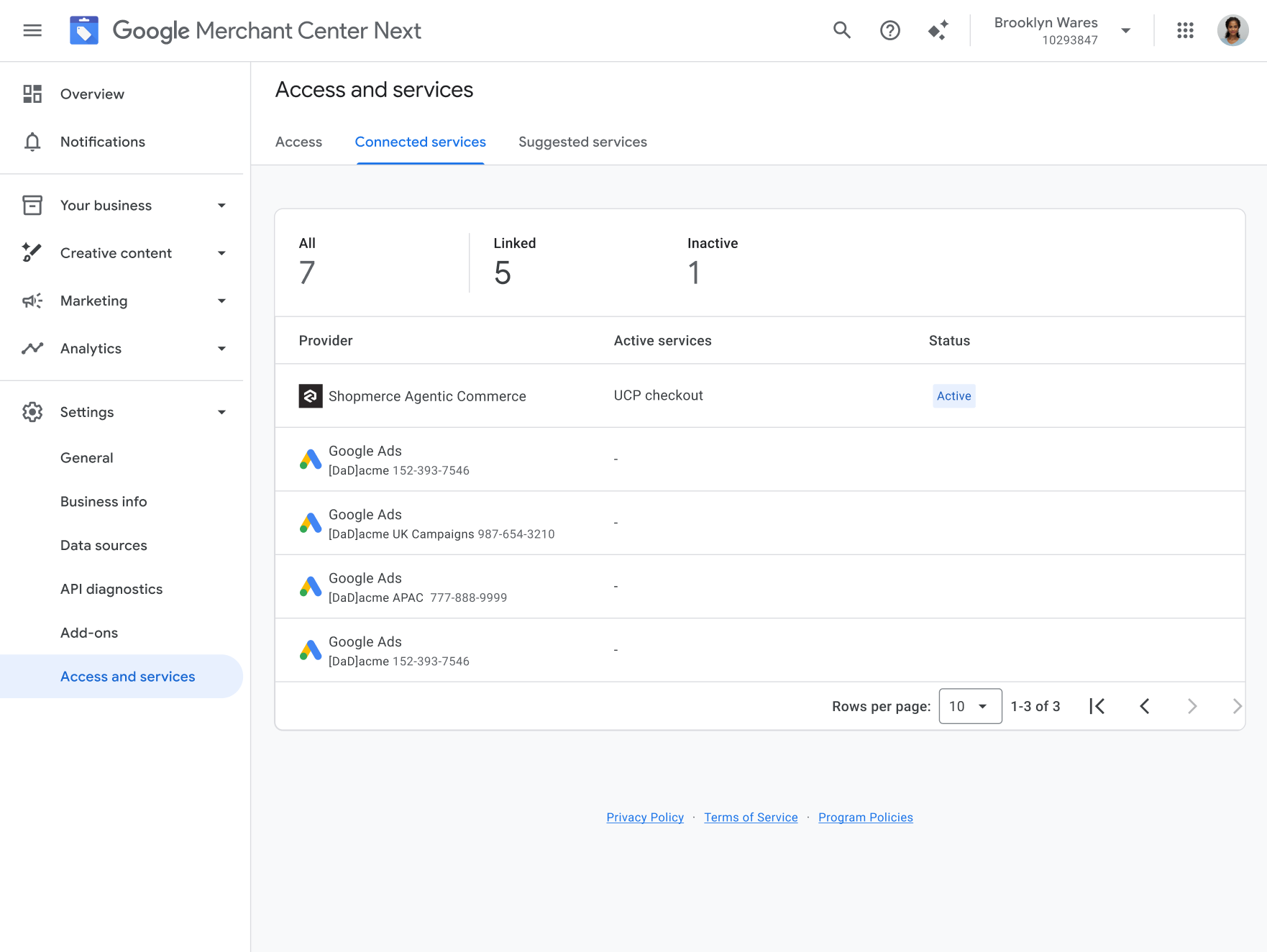Open Data sources settings
The width and height of the screenshot is (1267, 952).
click(x=104, y=546)
